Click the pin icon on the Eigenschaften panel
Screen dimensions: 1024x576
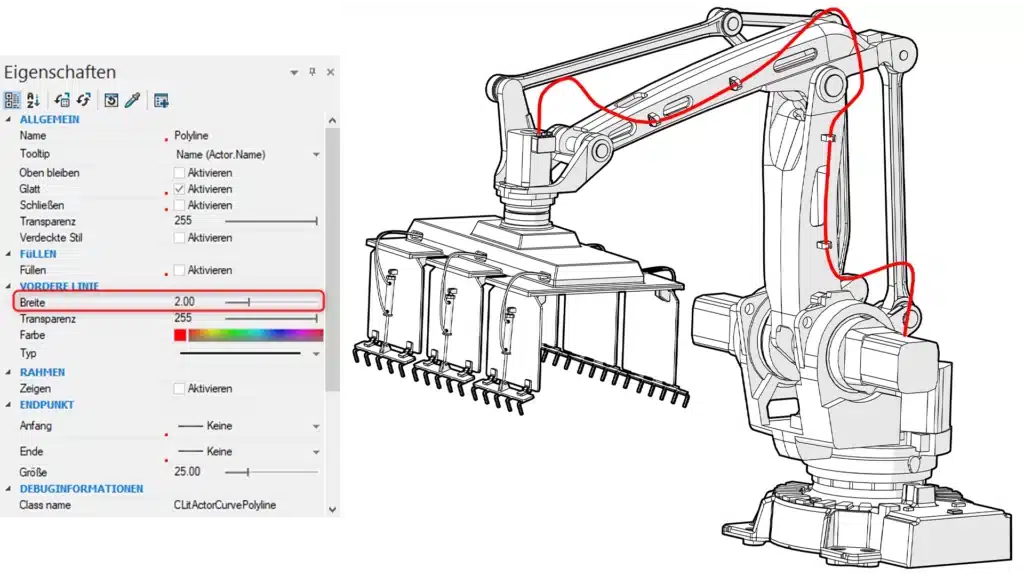click(x=313, y=72)
